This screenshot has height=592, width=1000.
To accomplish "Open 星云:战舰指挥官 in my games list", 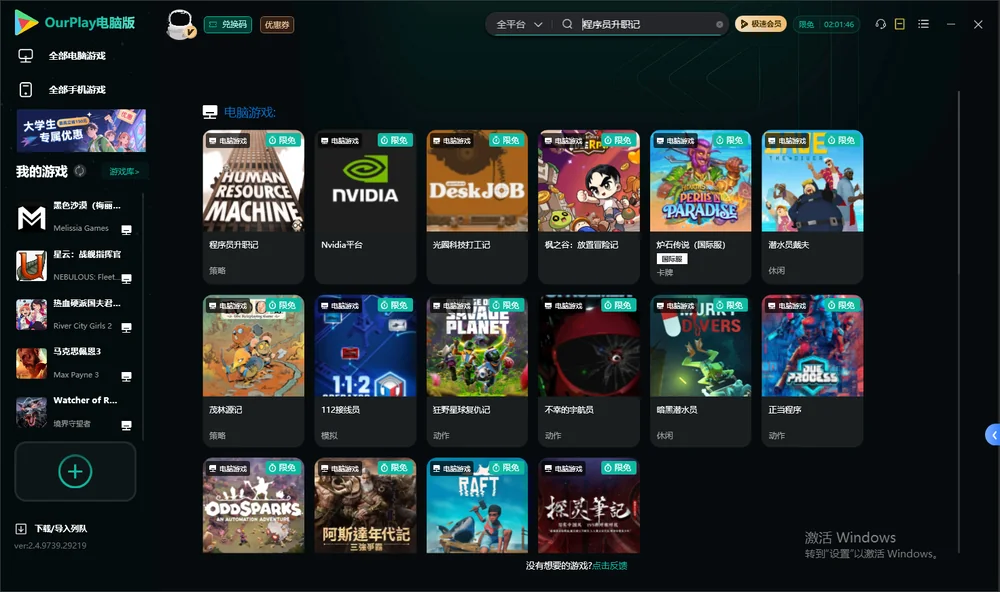I will pyautogui.click(x=75, y=266).
